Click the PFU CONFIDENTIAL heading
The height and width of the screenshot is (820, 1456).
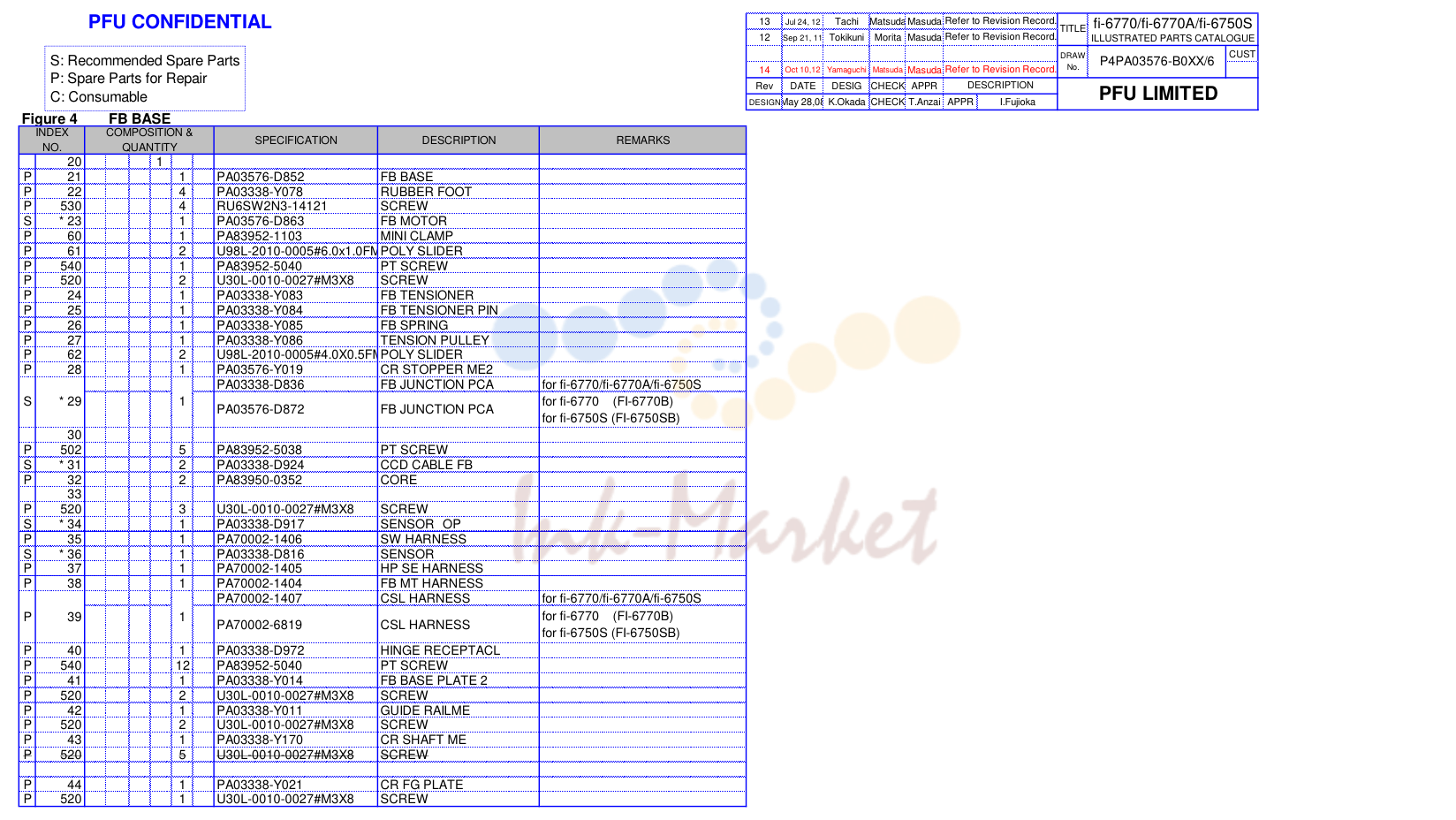pos(179,22)
